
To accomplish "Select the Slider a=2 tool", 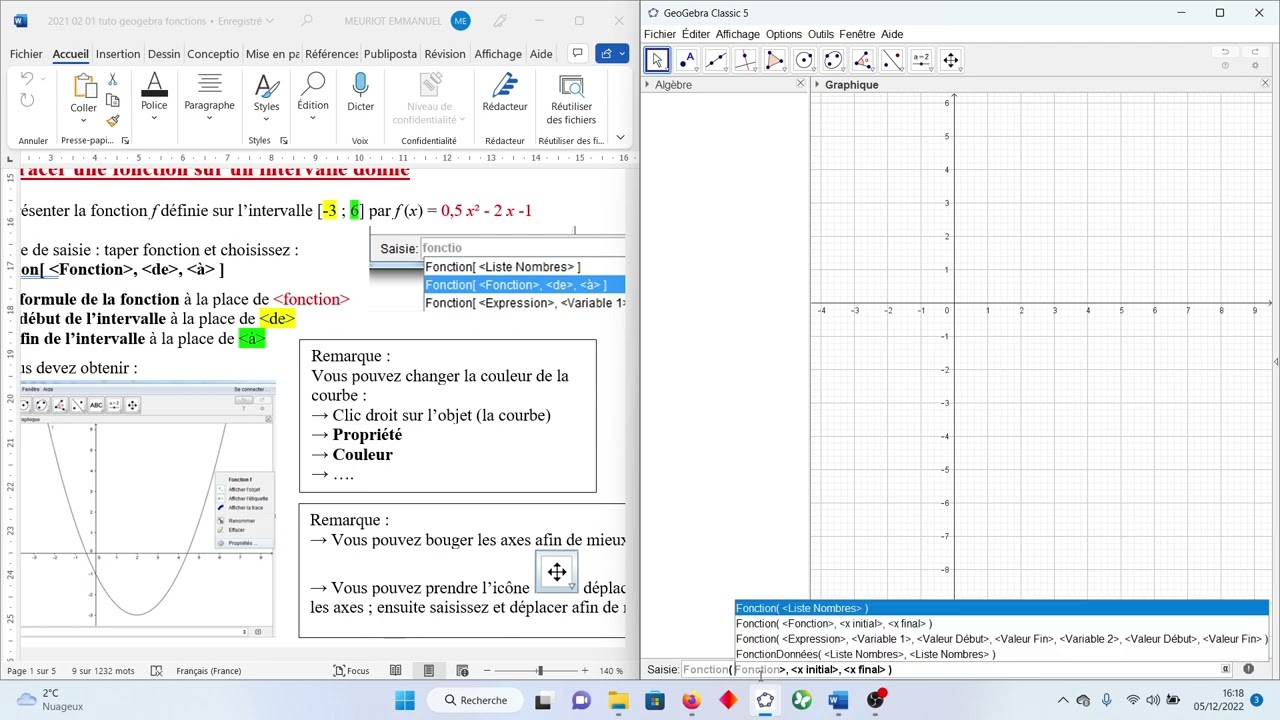I will pos(921,60).
